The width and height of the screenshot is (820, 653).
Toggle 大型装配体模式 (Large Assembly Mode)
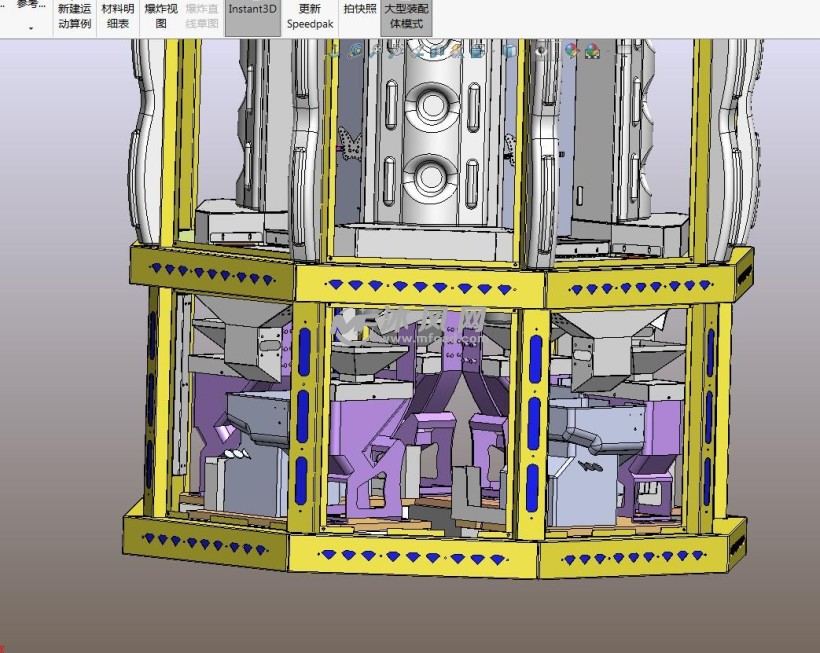tap(404, 16)
